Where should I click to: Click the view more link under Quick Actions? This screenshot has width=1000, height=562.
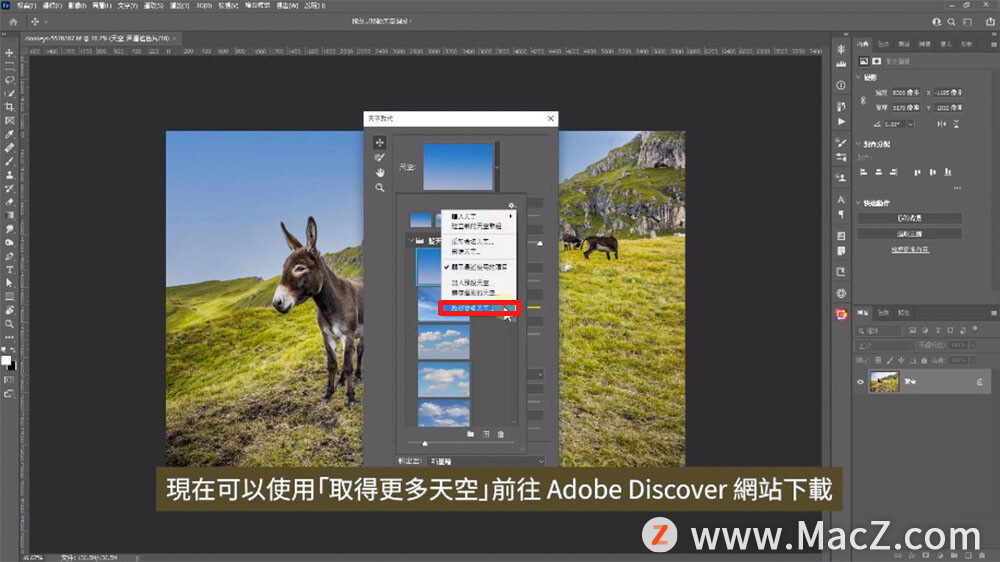coord(909,249)
